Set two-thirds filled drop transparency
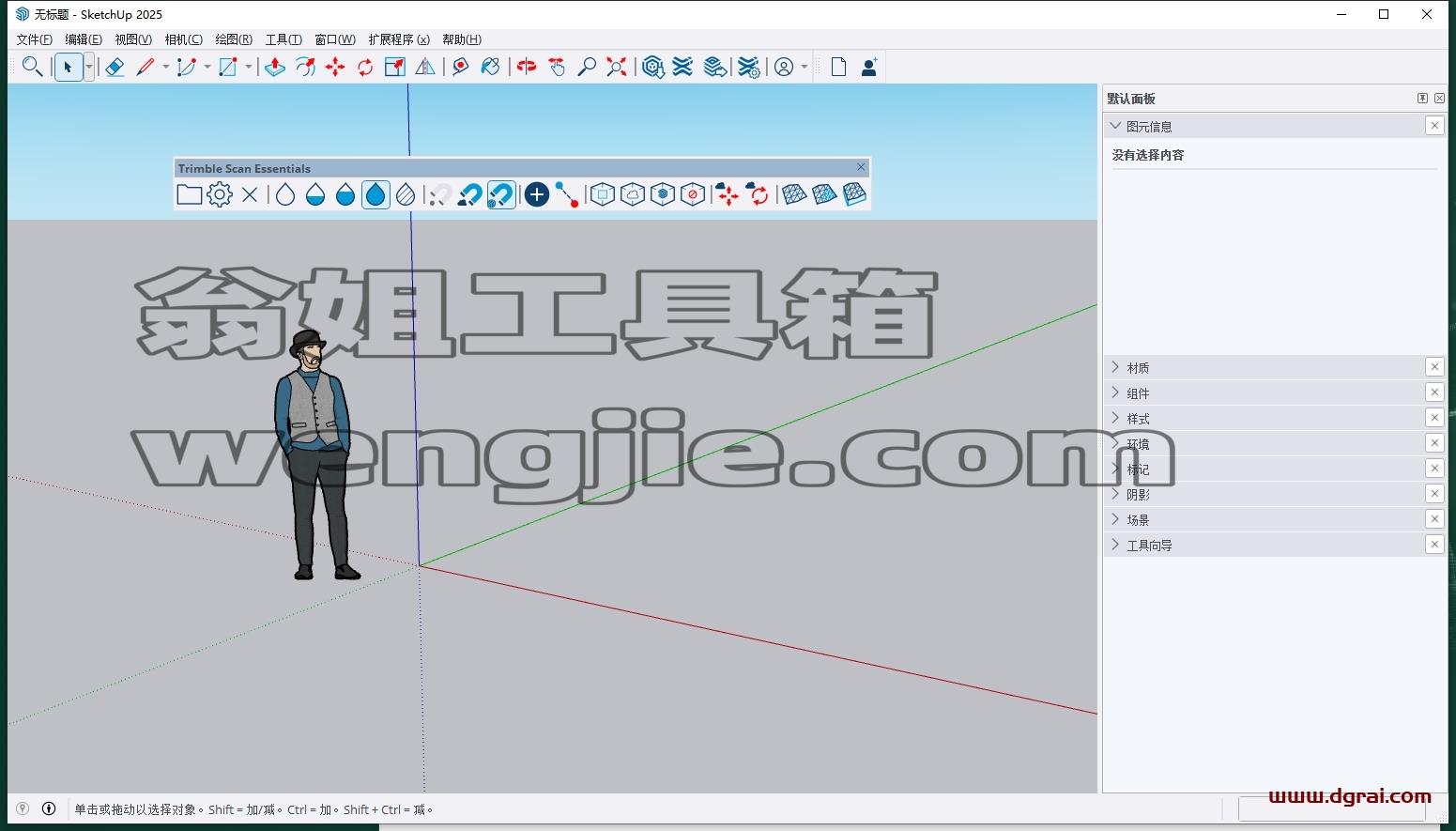The image size is (1456, 831). coord(345,194)
